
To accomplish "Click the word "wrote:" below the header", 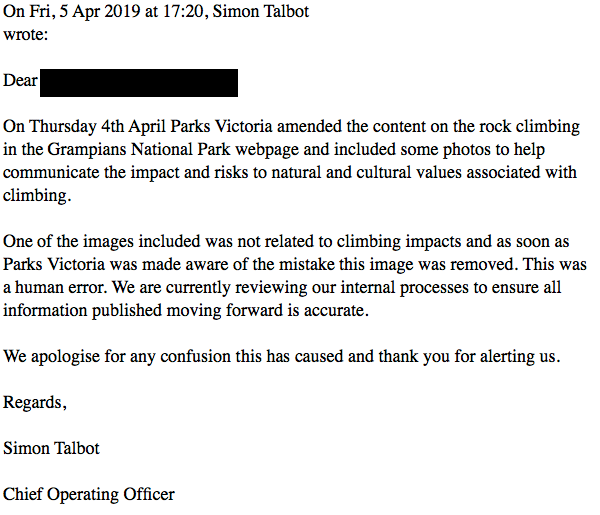I will click(26, 34).
